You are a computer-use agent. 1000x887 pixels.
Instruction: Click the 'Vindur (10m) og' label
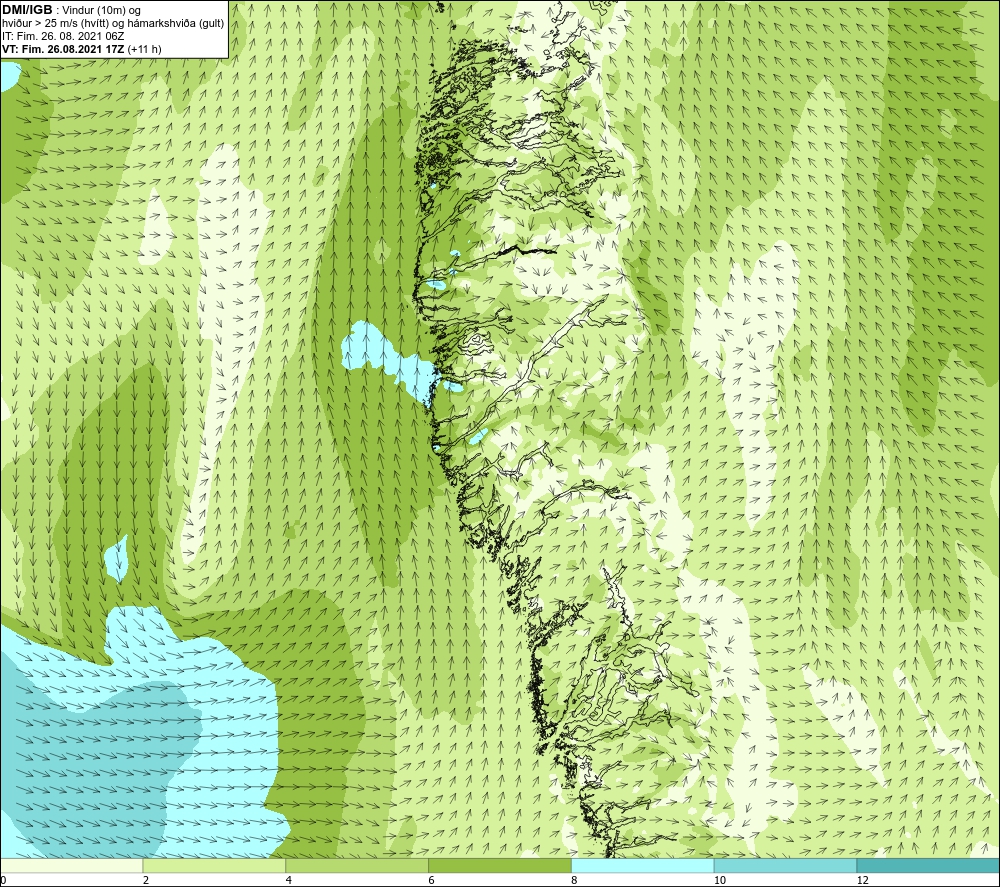tap(101, 11)
